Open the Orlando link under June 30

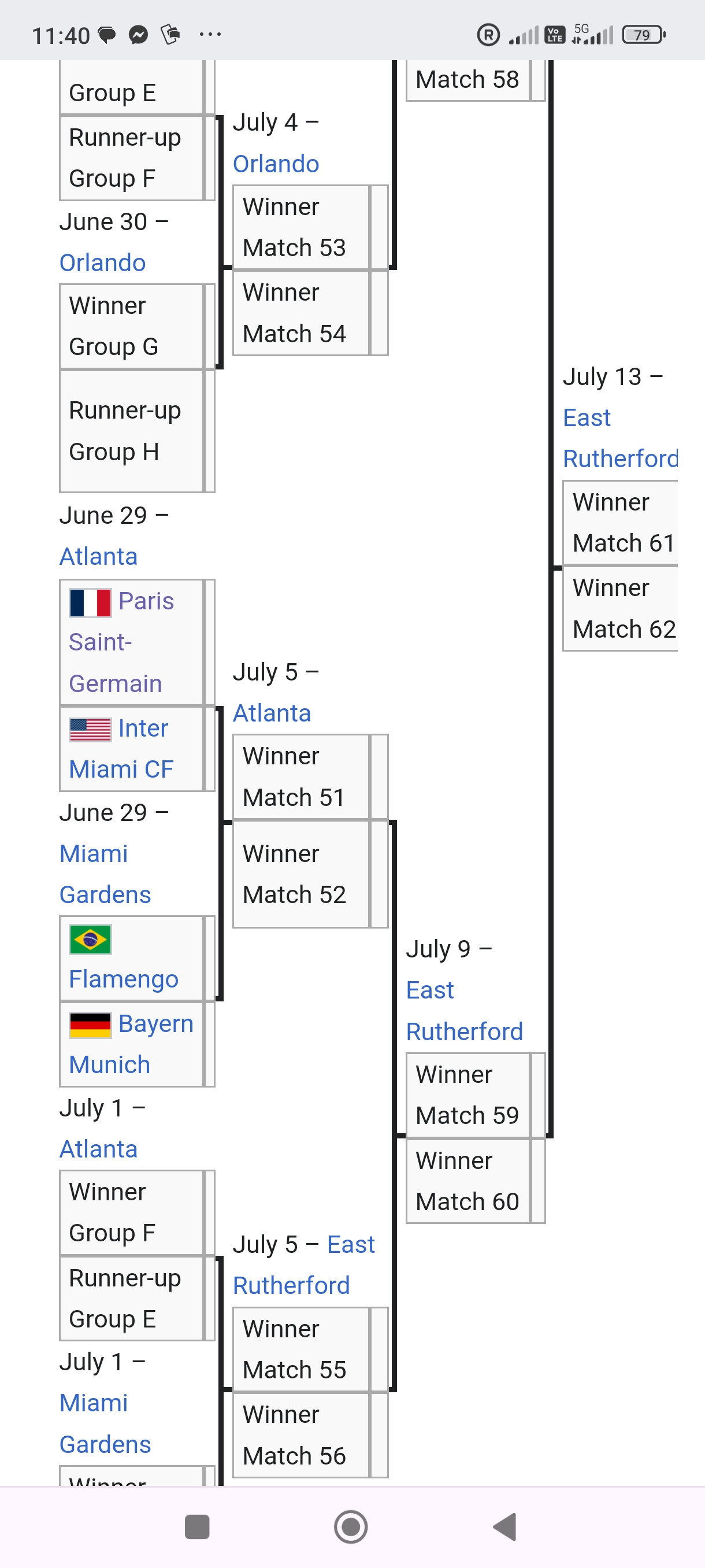coord(103,262)
